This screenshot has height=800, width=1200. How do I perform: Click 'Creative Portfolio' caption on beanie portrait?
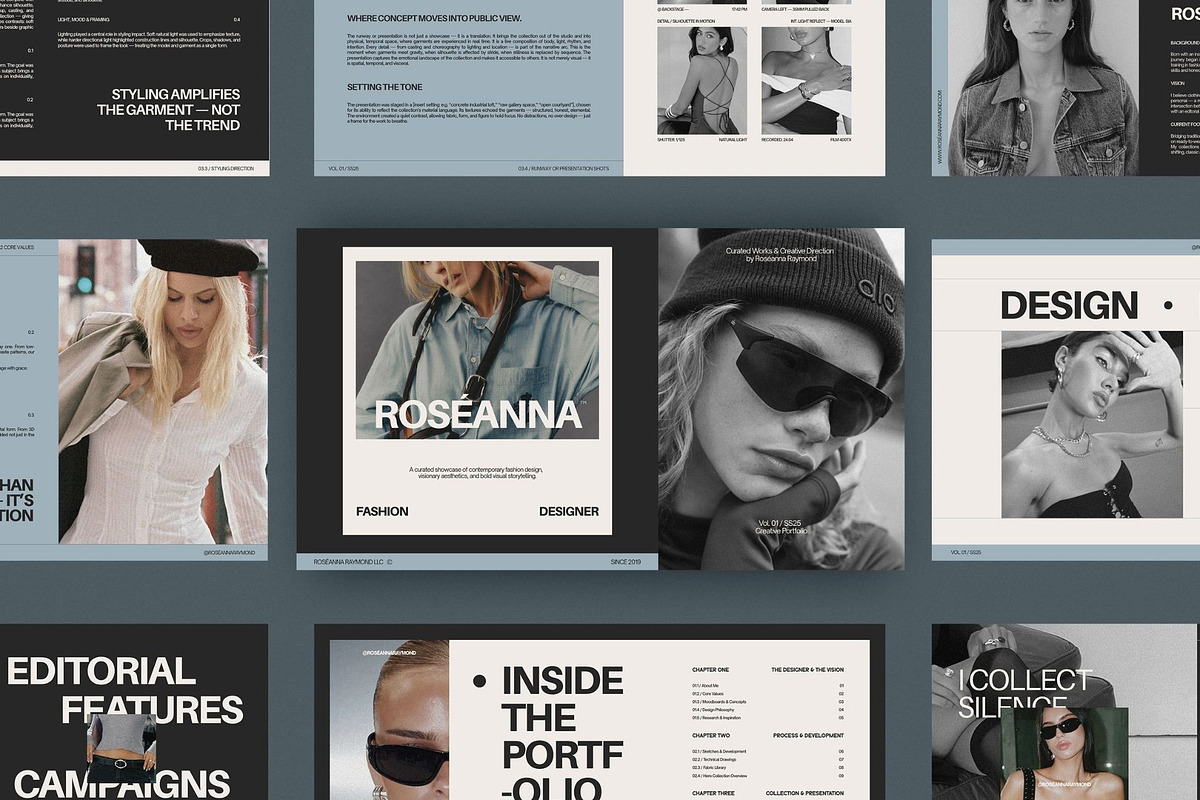781,531
